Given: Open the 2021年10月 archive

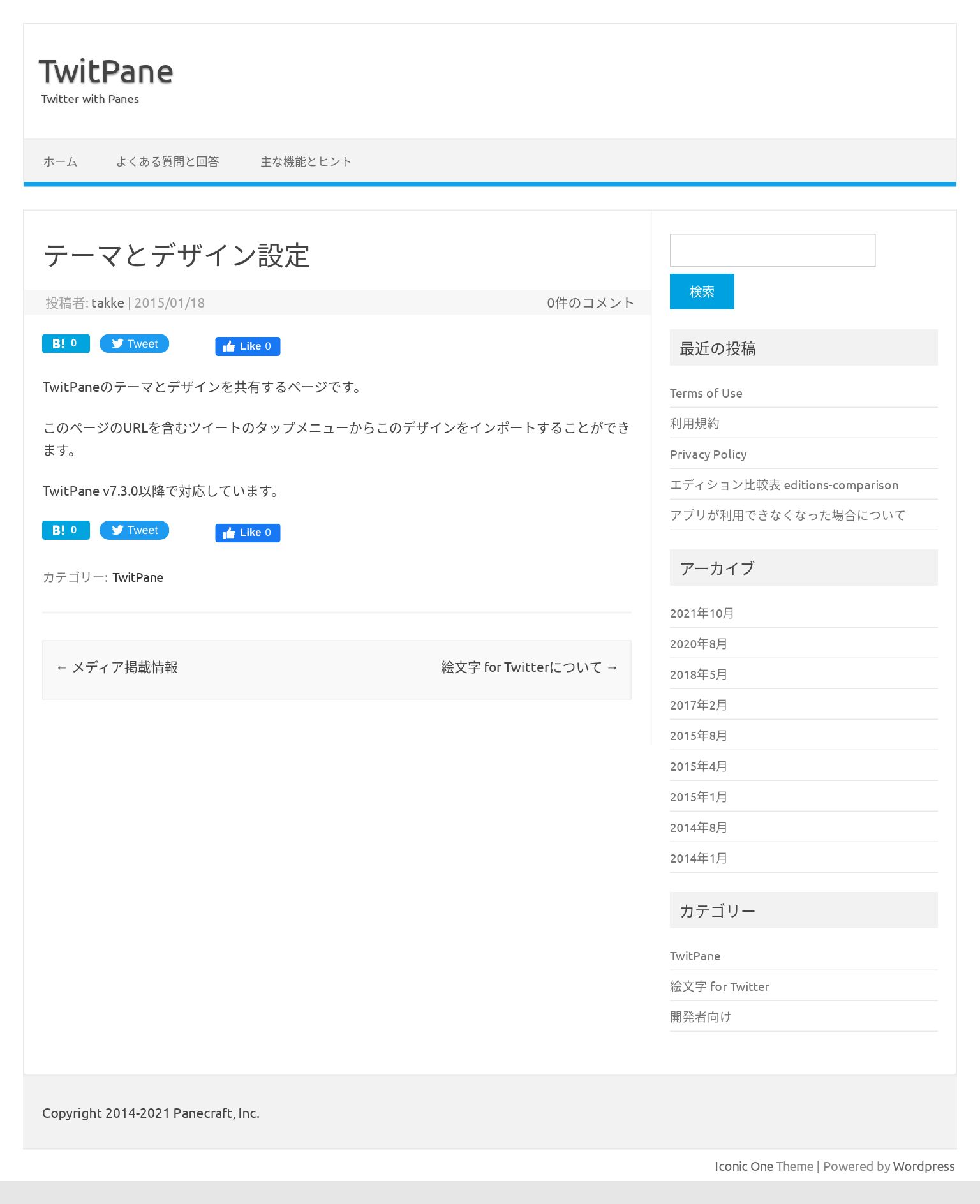Looking at the screenshot, I should (702, 613).
